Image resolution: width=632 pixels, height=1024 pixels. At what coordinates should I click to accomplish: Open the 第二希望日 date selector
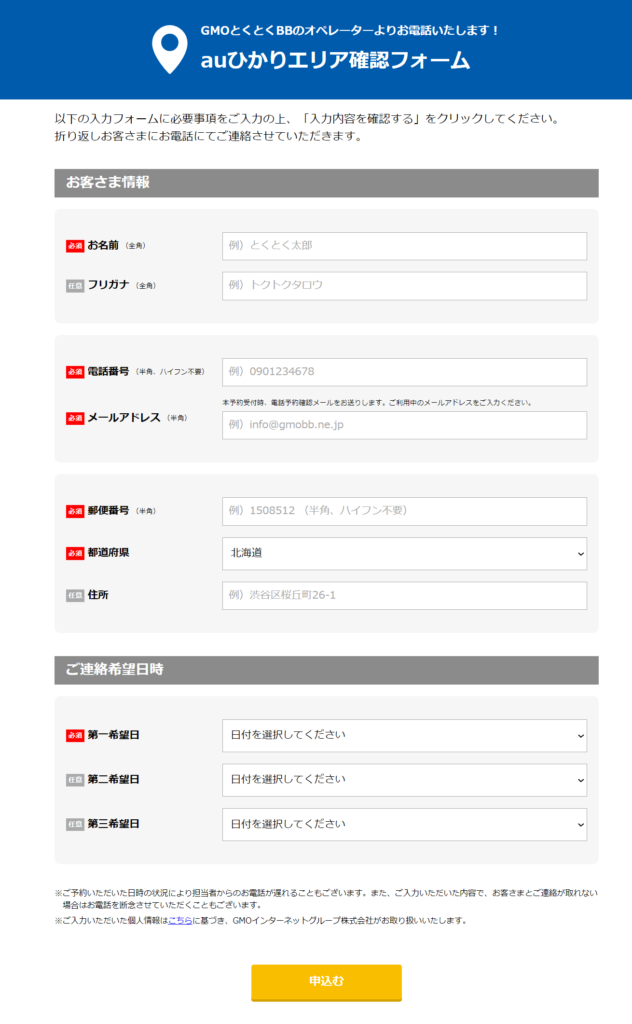[x=404, y=780]
